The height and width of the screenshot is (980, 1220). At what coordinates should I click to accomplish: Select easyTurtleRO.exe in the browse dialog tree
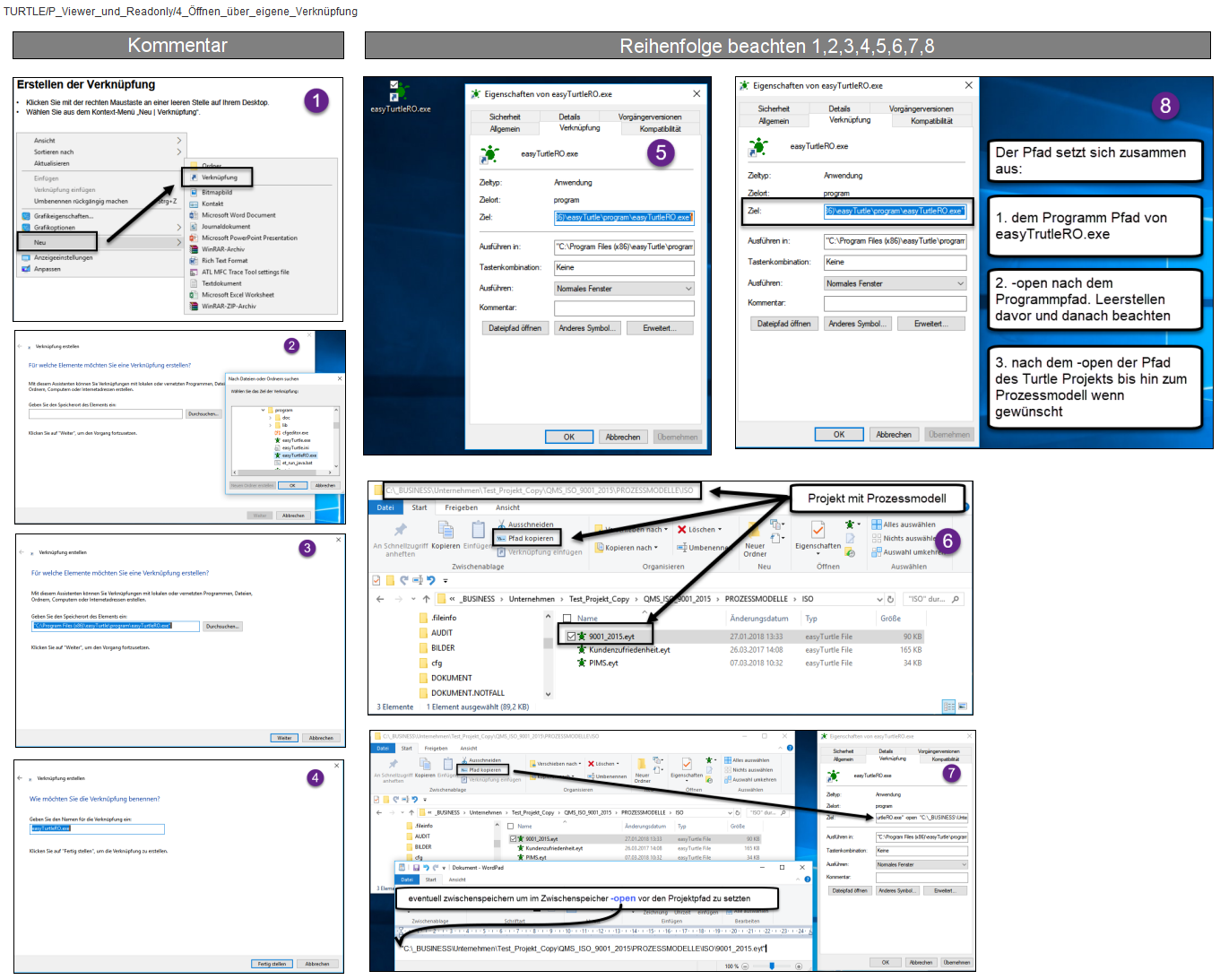pos(296,455)
